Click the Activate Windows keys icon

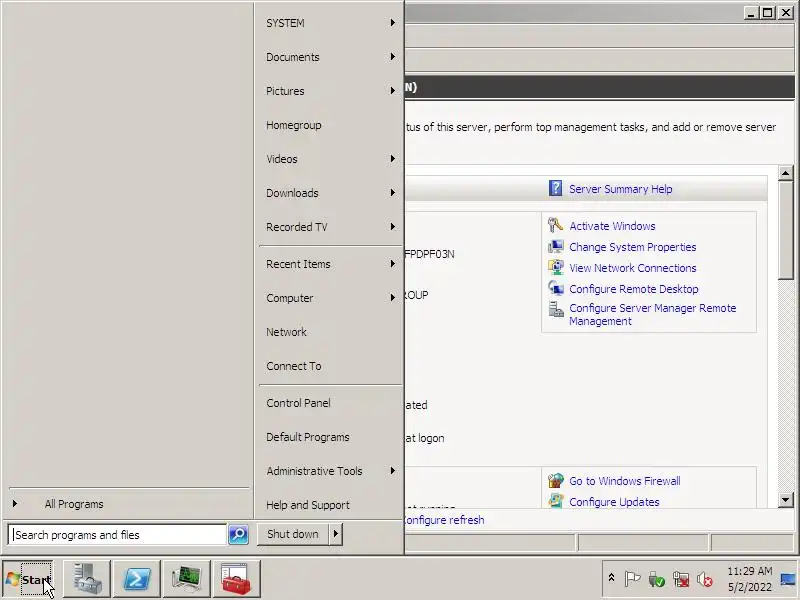(555, 225)
